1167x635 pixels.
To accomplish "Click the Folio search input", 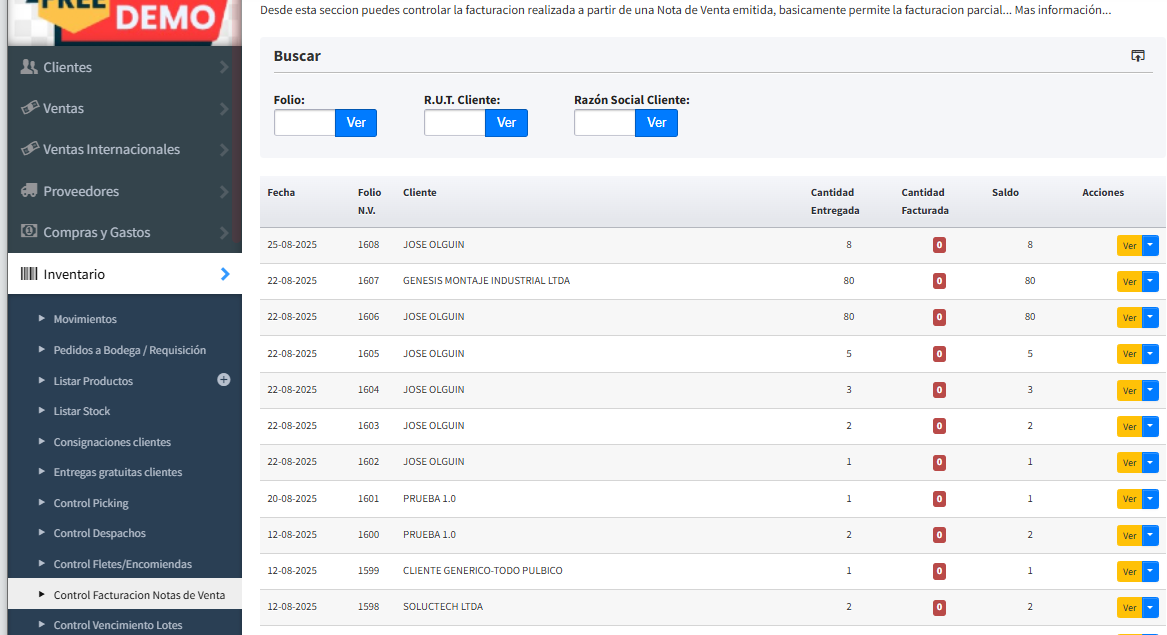I will (304, 123).
